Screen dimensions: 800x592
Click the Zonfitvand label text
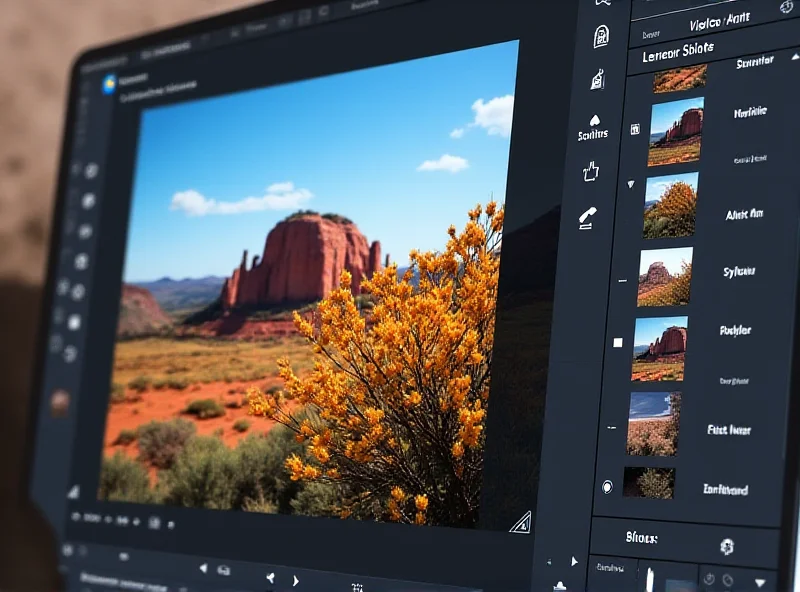point(726,489)
